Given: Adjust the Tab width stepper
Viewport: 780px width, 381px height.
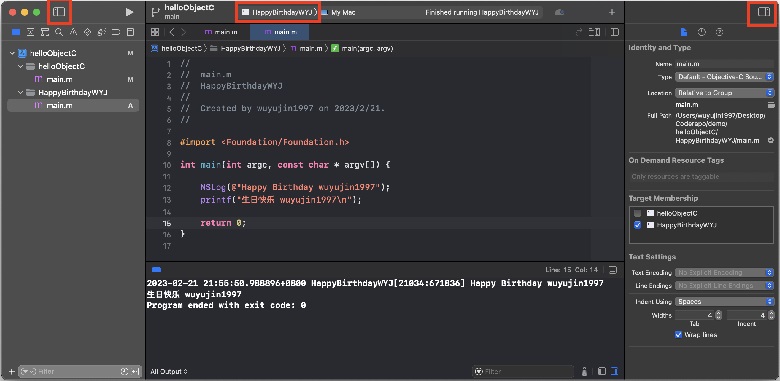Looking at the screenshot, I should pos(718,315).
